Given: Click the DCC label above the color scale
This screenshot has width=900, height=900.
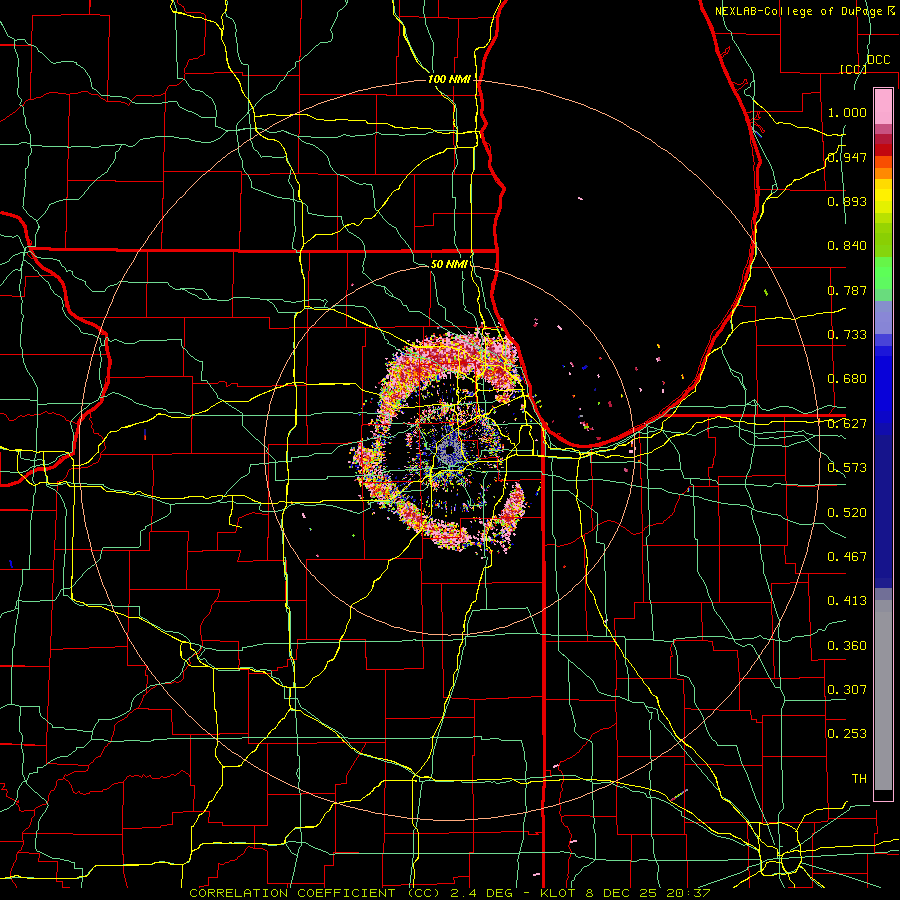Looking at the screenshot, I should click(x=878, y=60).
